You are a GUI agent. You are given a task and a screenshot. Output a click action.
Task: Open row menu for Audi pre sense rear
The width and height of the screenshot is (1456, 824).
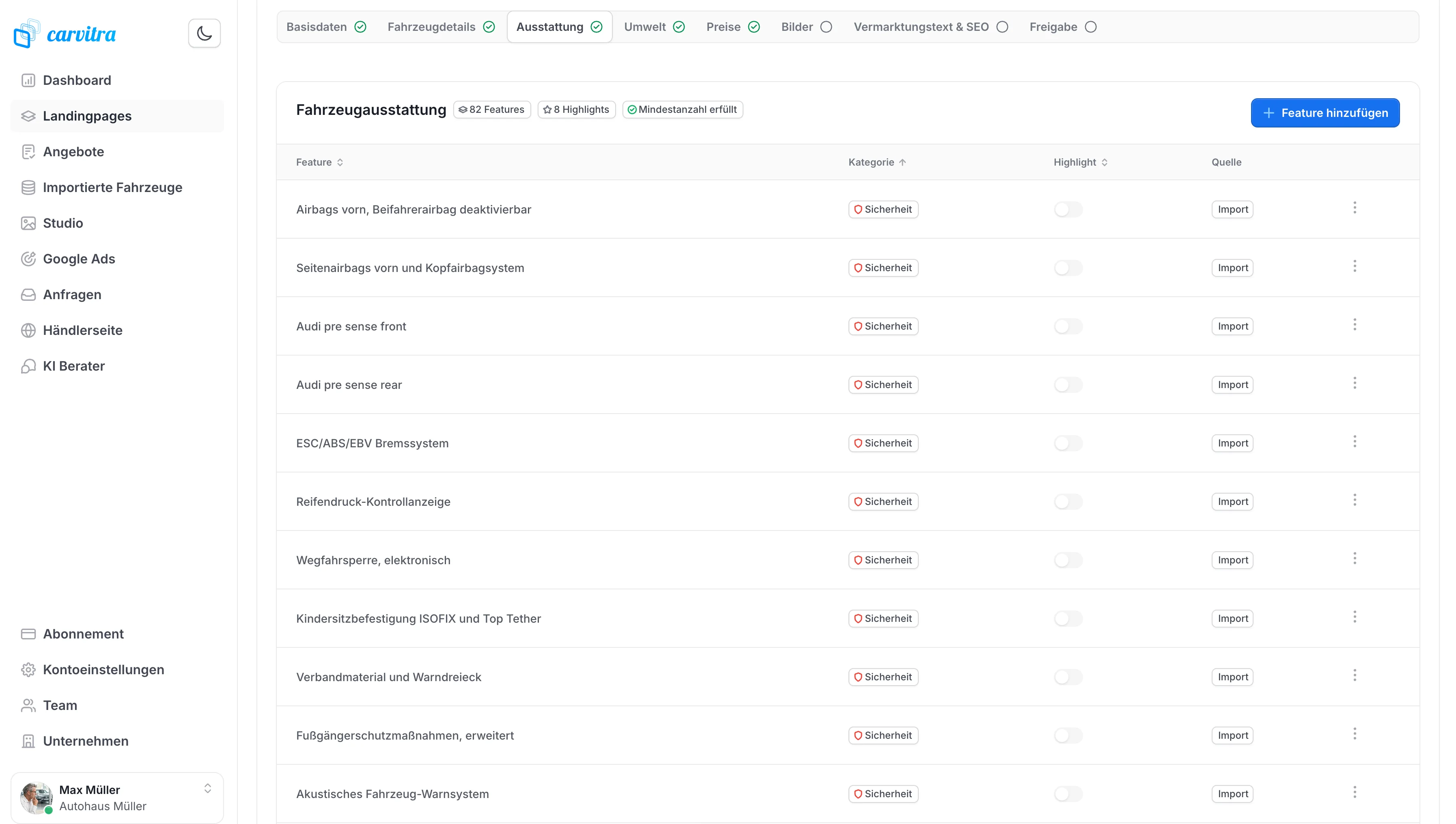(x=1355, y=383)
